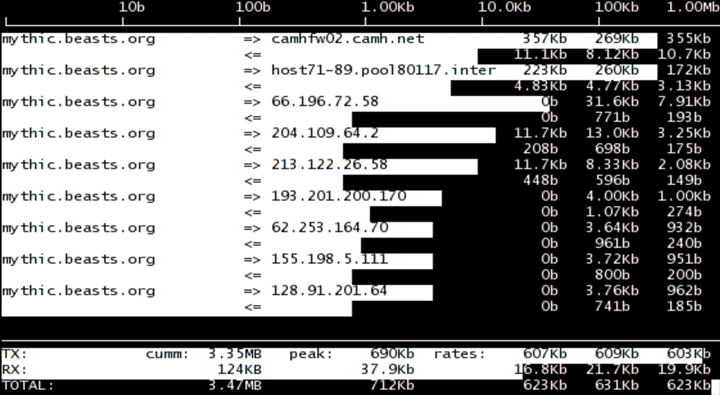
Task: Click the address 204.109.64.2
Action: 325,133
